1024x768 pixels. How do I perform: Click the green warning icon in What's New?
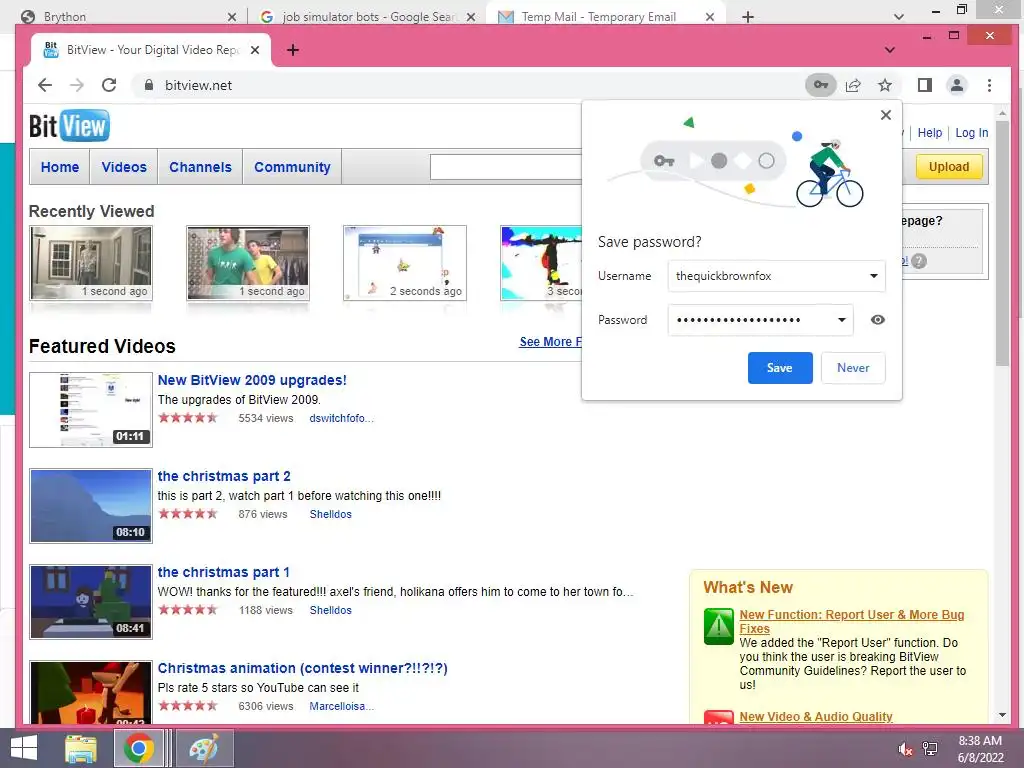pyautogui.click(x=719, y=626)
